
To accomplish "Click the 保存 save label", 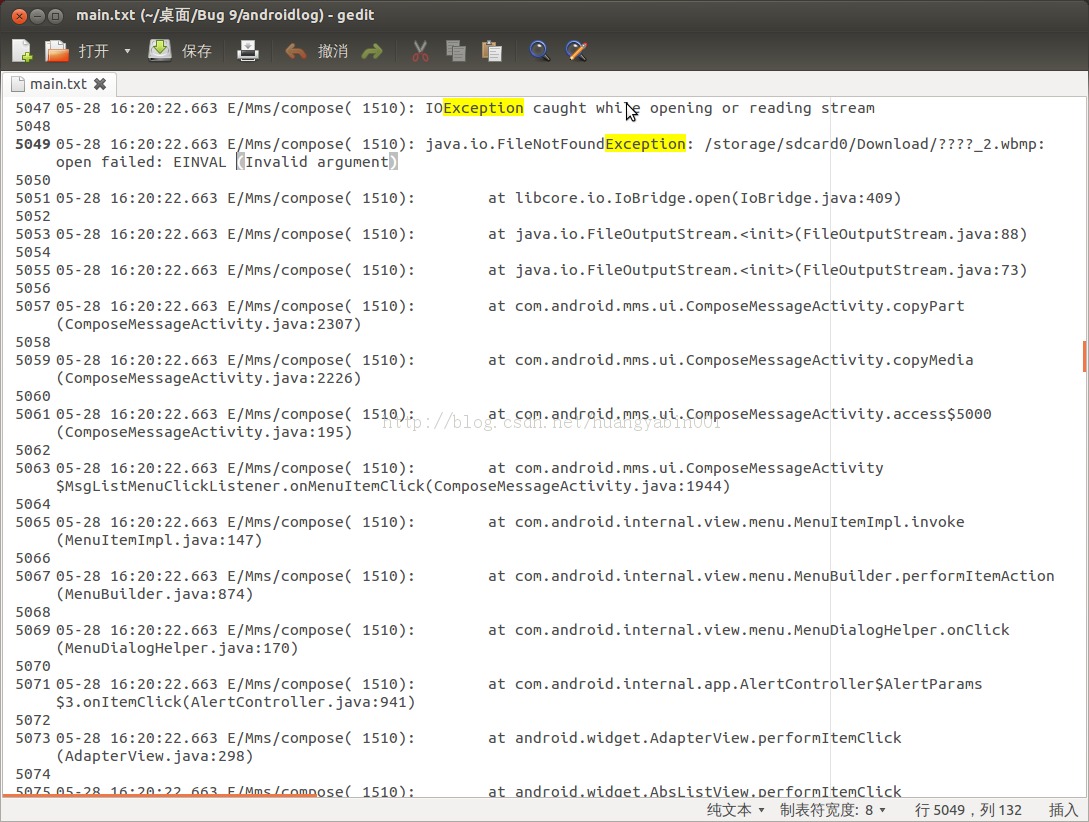I will (x=197, y=51).
